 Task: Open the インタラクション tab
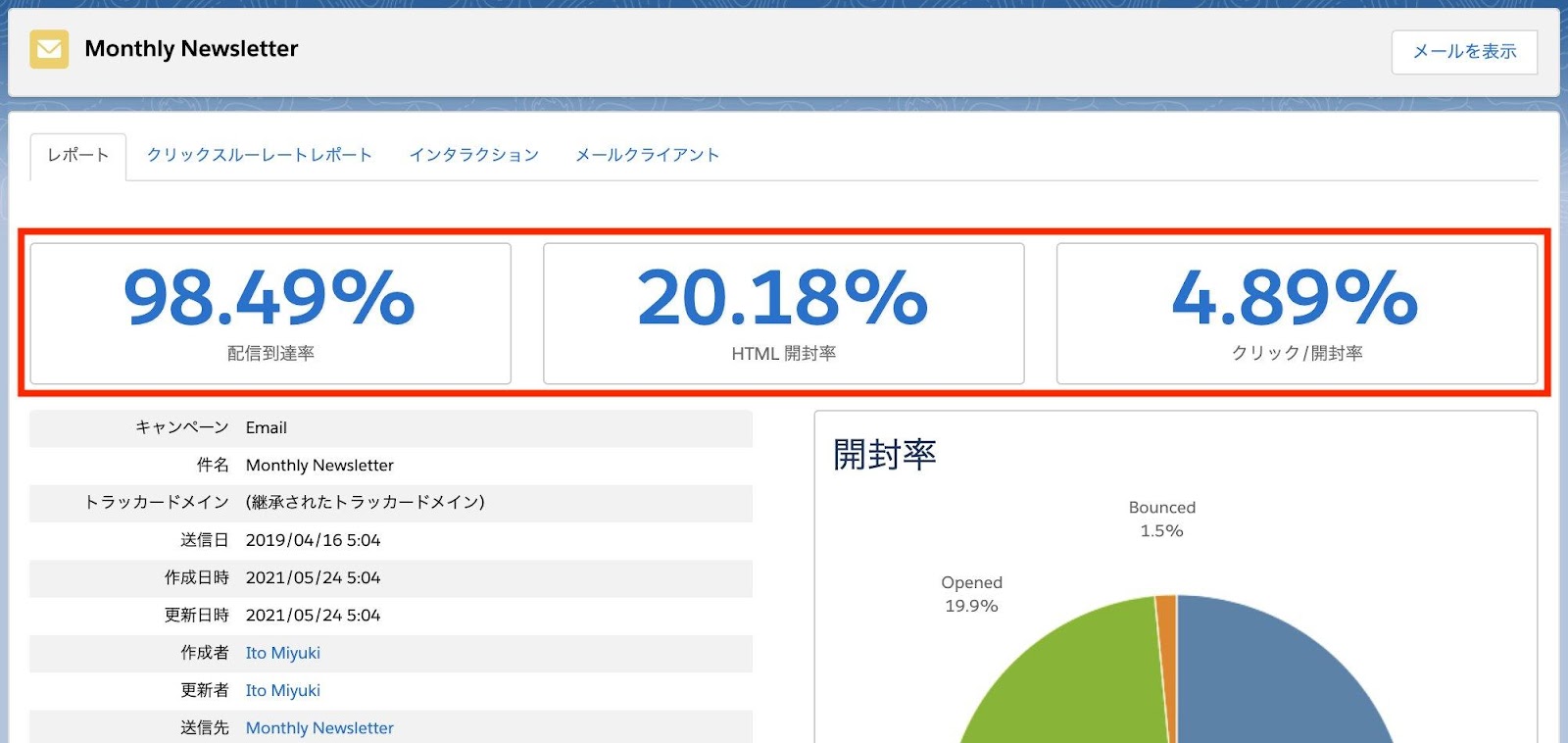point(474,155)
